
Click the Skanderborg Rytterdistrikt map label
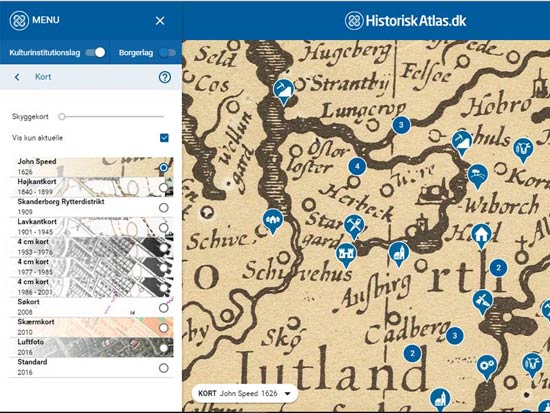point(61,201)
